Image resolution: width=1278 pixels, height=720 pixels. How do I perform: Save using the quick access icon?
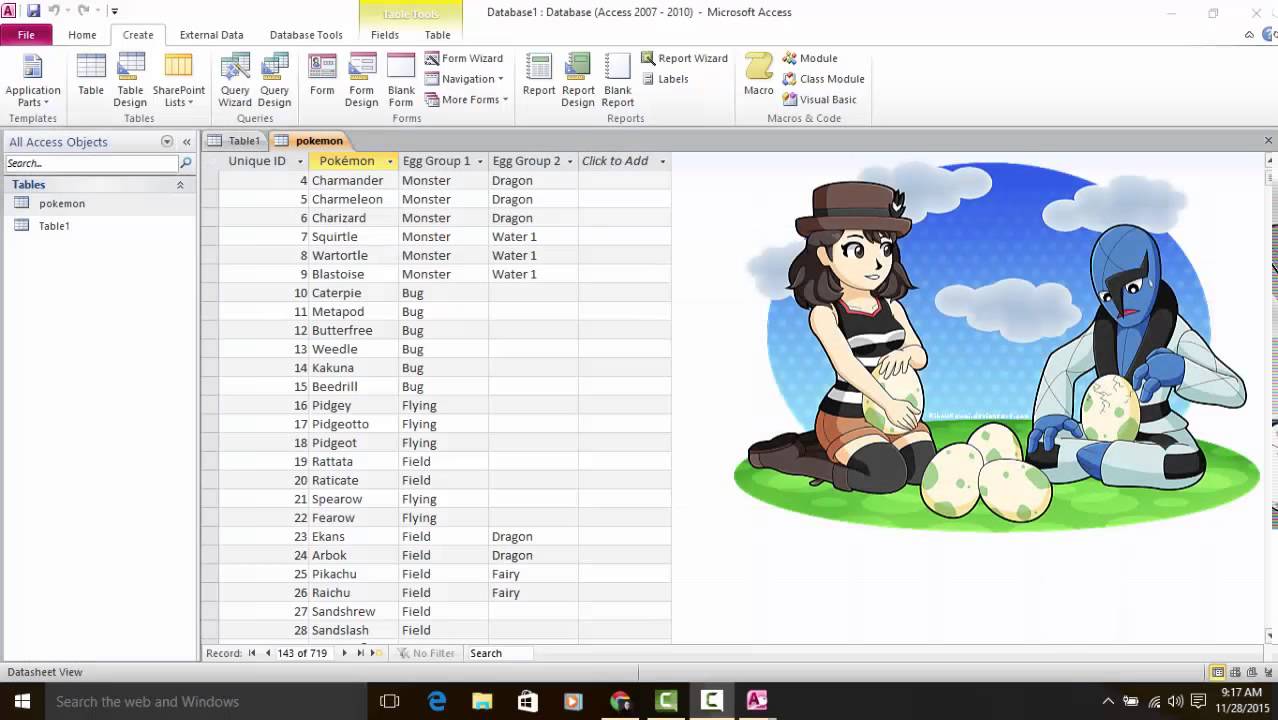(x=33, y=11)
